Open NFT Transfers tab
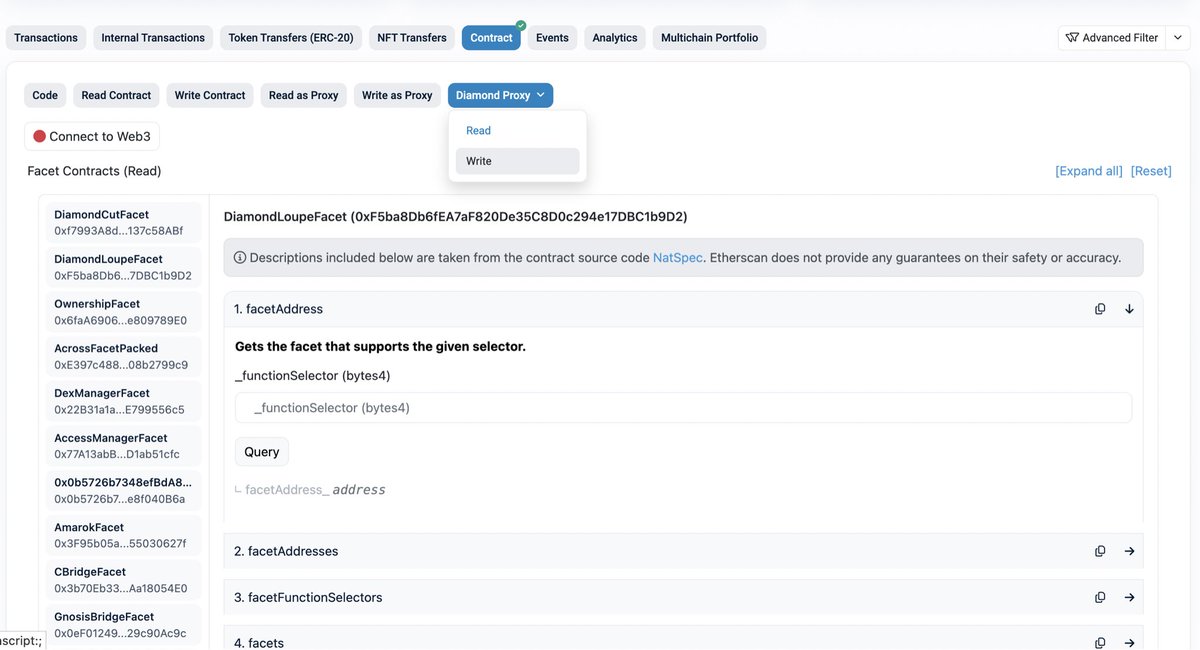Screen dimensions: 1200x650 (412, 38)
